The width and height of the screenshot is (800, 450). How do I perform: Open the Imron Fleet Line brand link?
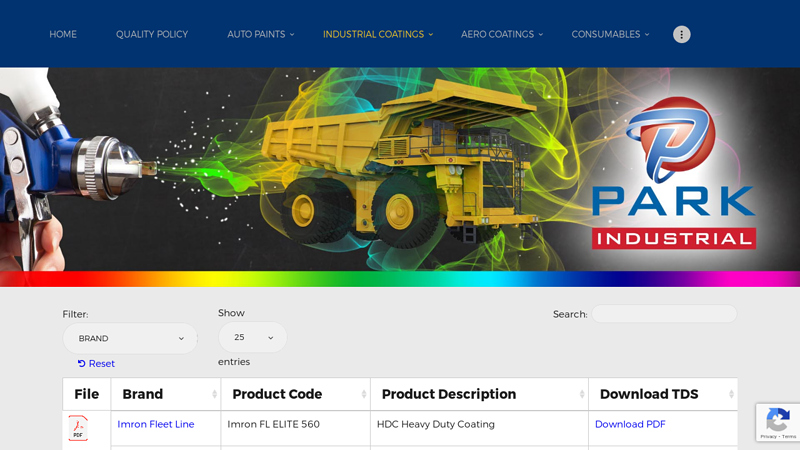156,424
